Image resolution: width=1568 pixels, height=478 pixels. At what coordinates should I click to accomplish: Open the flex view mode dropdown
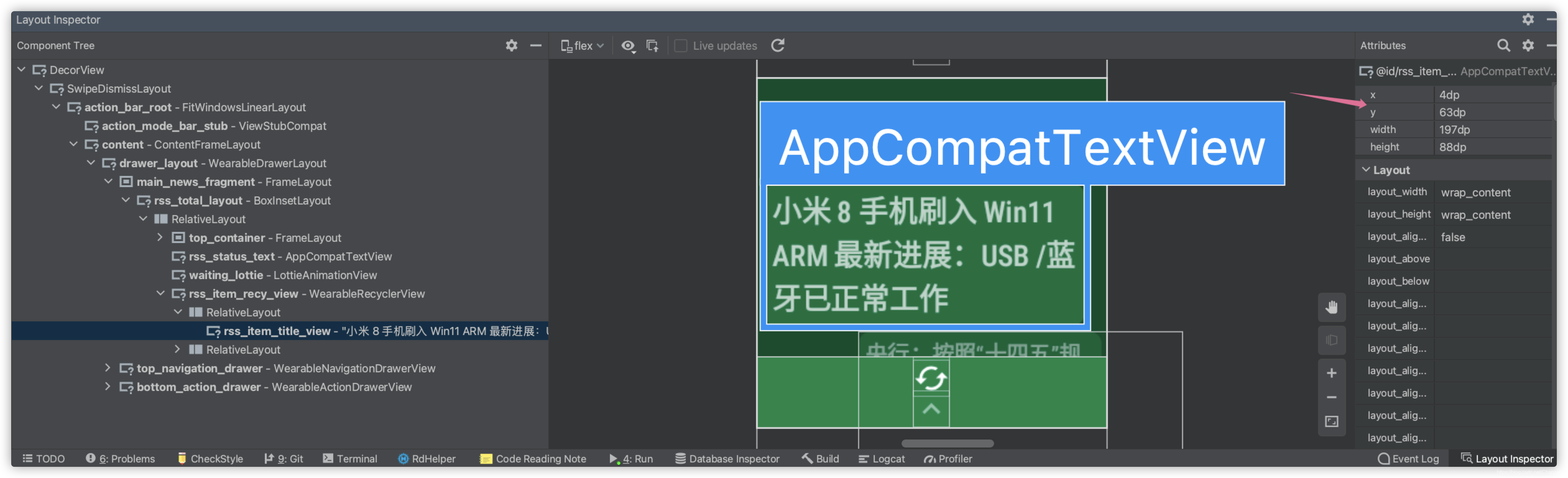(581, 45)
